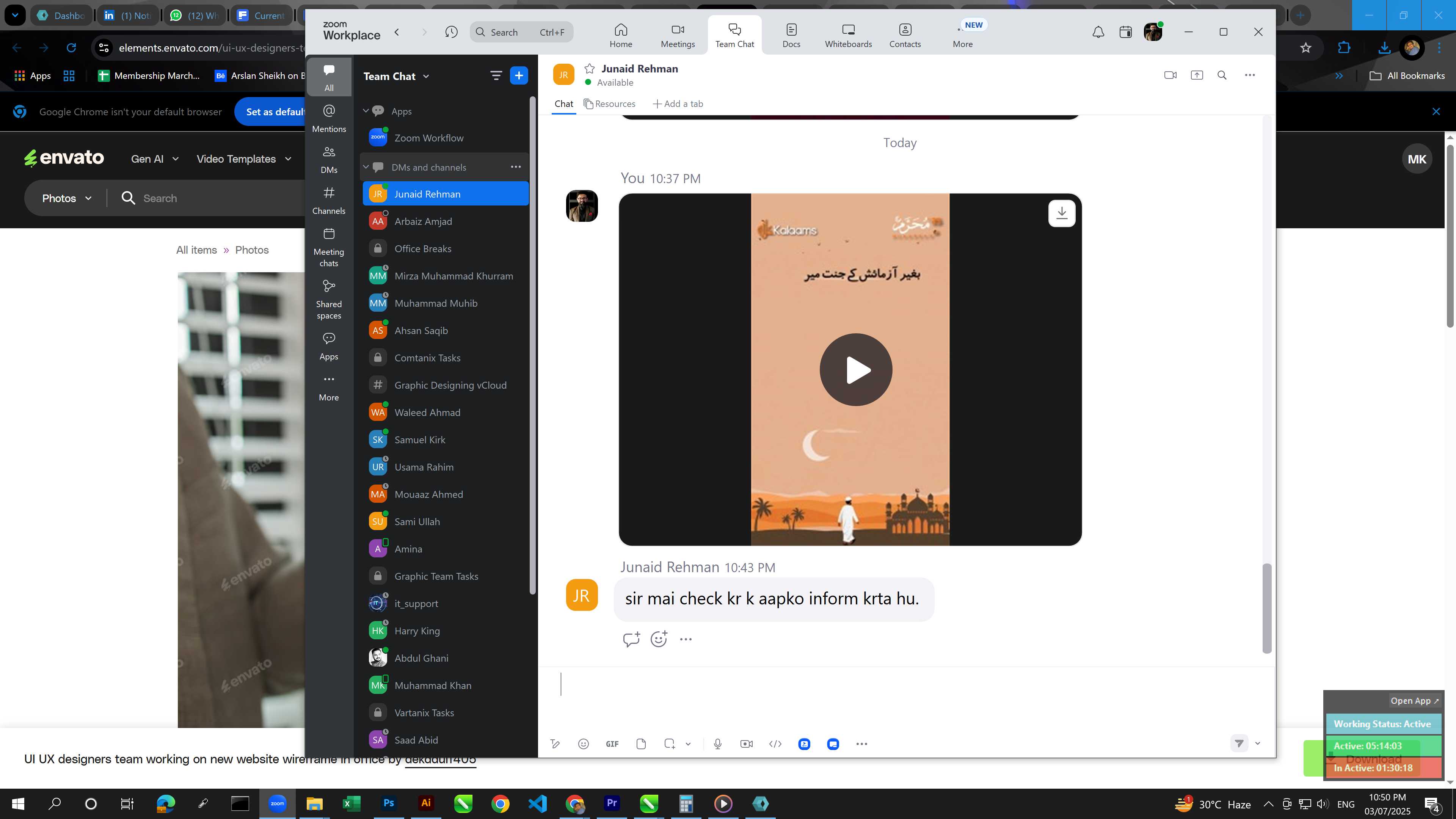1456x819 pixels.
Task: Reply in thread to Junaid's message
Action: click(631, 639)
